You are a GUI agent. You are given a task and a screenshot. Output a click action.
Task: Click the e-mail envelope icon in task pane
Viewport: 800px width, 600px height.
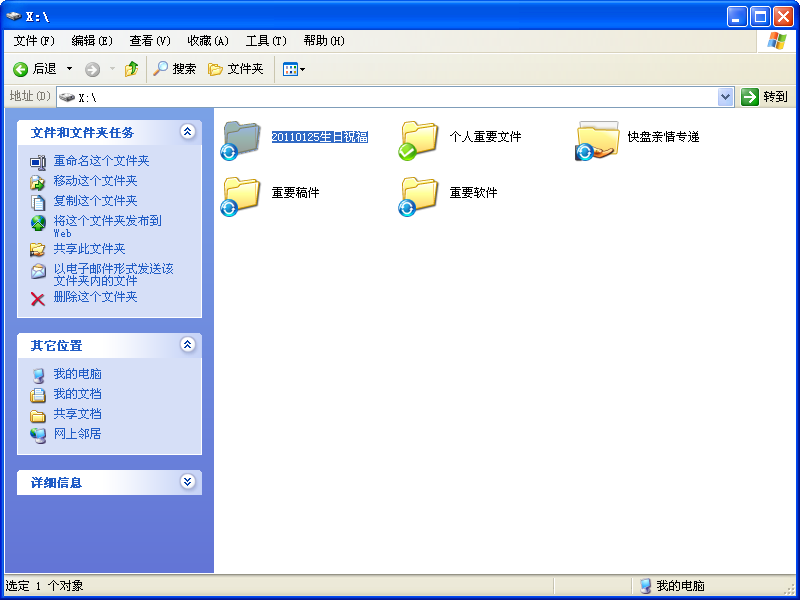tap(38, 271)
